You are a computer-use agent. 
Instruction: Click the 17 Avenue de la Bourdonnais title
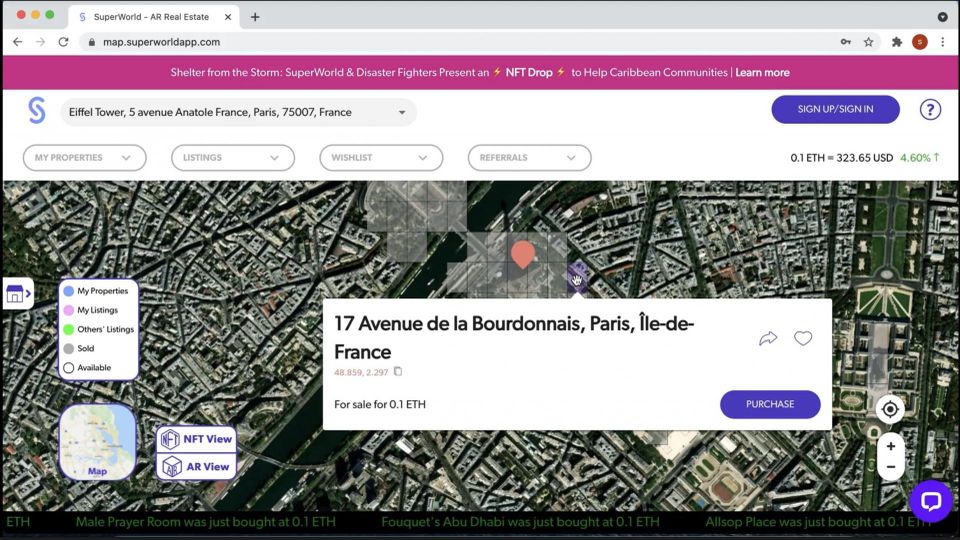click(x=514, y=337)
